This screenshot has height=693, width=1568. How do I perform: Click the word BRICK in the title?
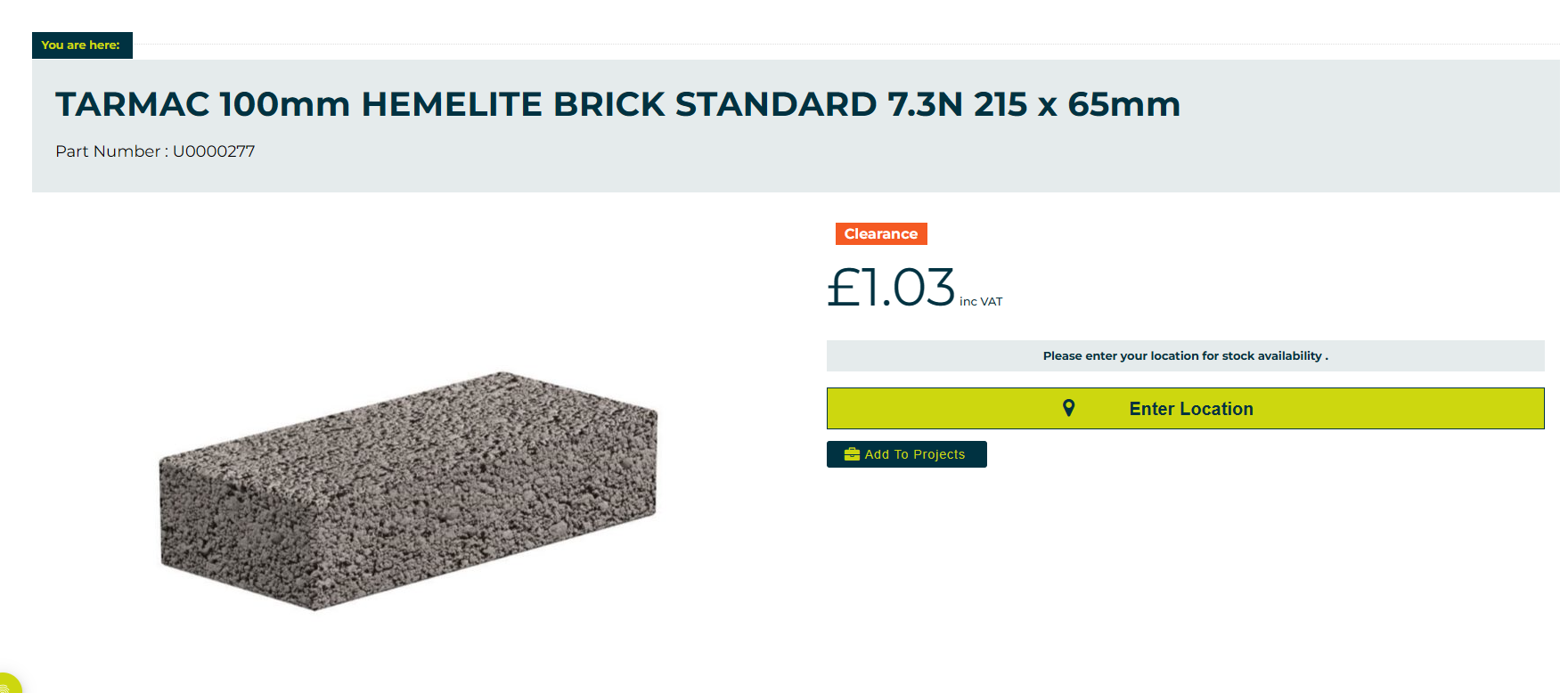[608, 104]
